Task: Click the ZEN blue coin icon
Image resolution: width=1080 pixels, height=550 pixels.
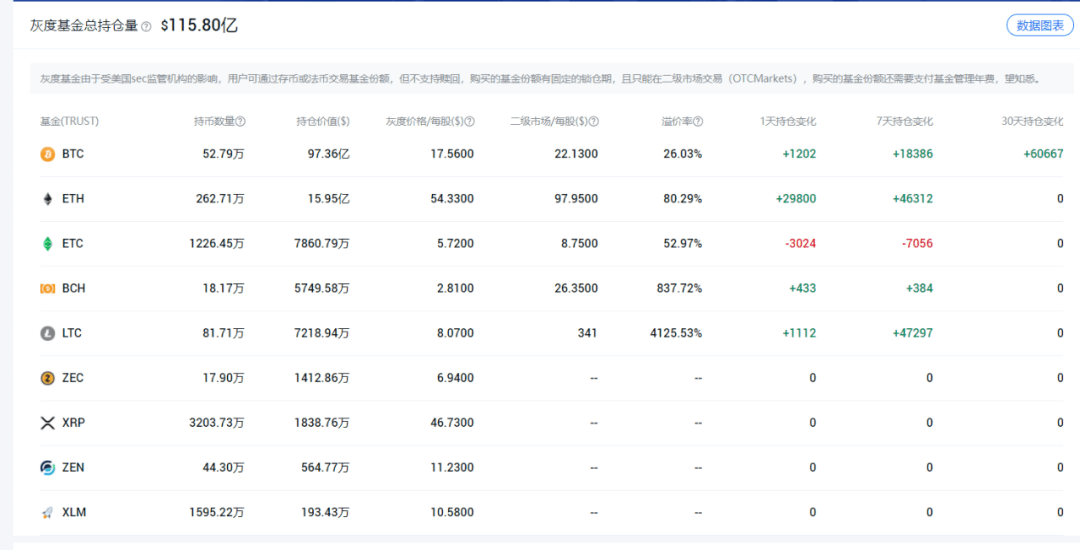Action: (x=48, y=467)
